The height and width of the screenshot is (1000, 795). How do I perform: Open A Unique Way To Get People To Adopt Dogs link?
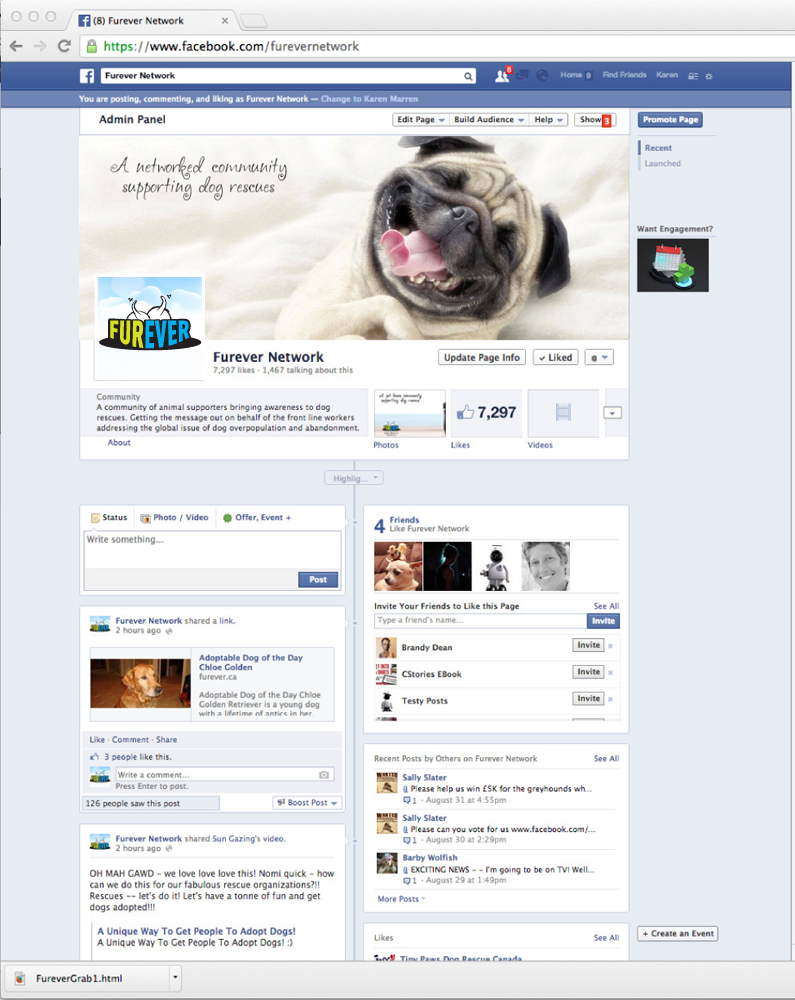(196, 931)
